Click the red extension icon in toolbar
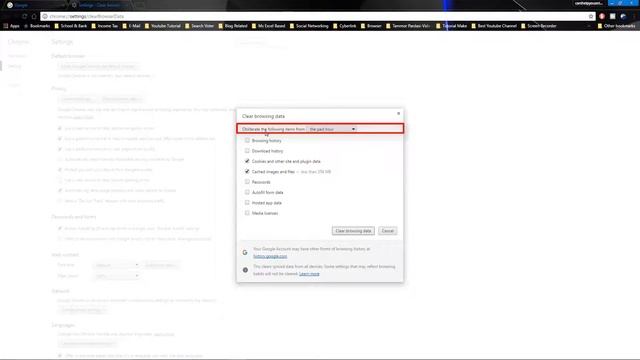The image size is (640, 360). (602, 16)
